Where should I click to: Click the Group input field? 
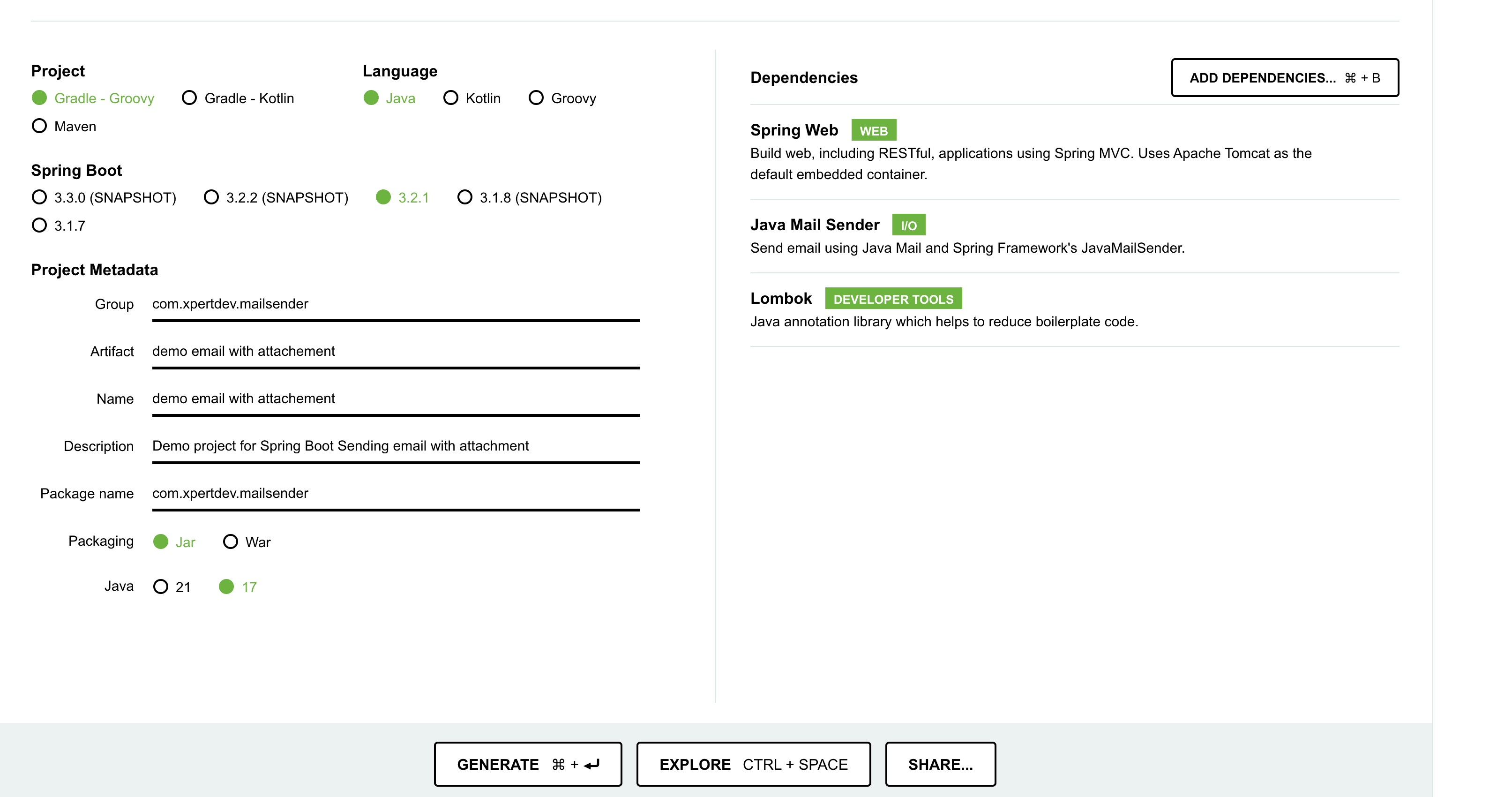coord(395,304)
